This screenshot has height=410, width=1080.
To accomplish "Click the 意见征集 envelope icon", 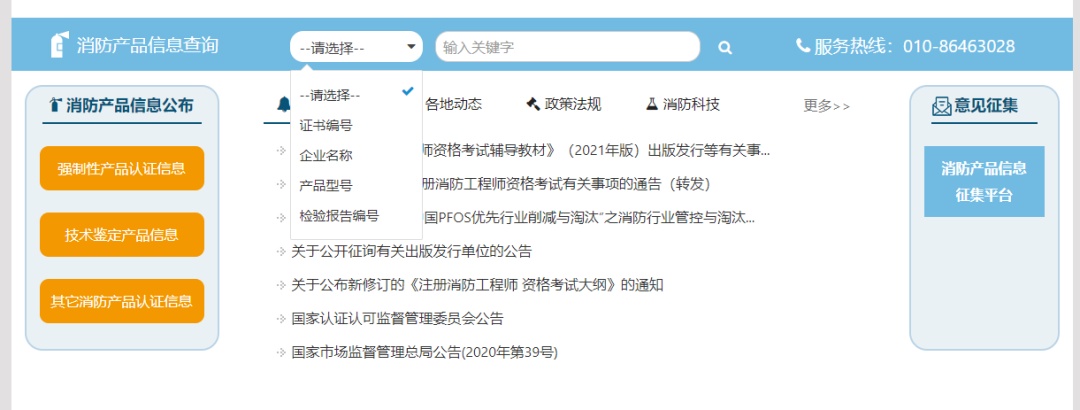I will (941, 106).
